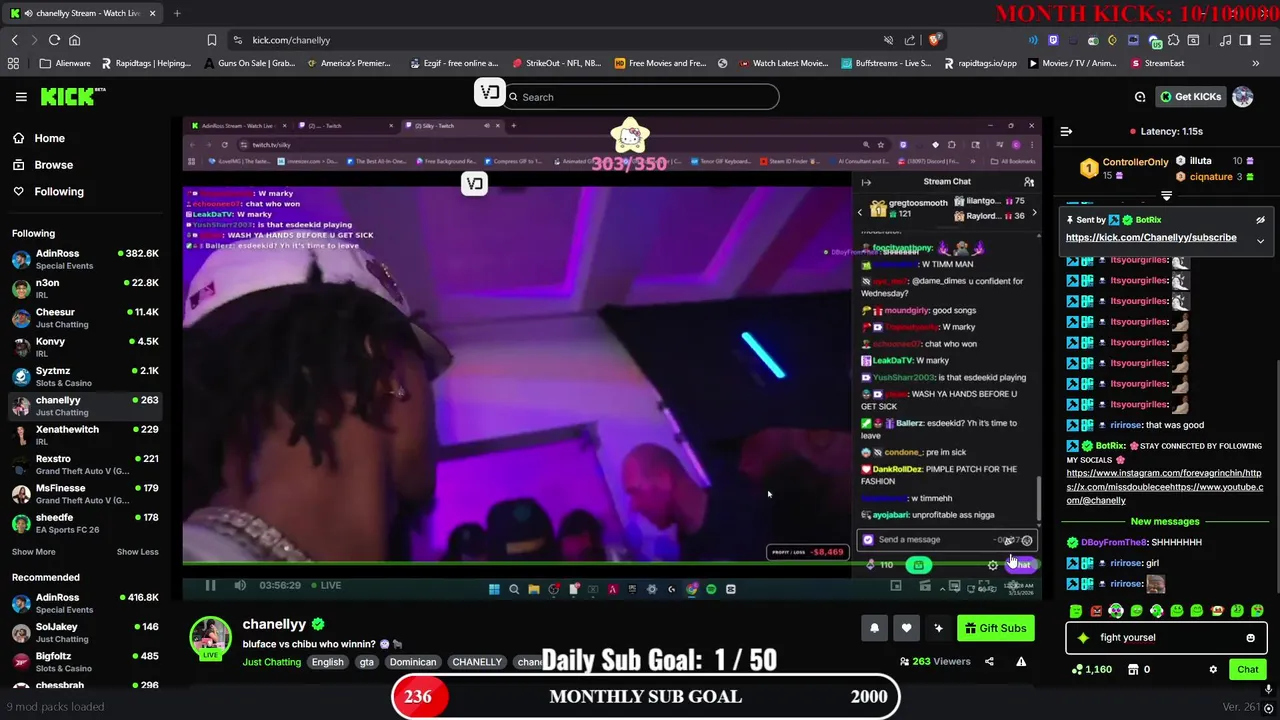
Task: Open the rapidtags.io/app bookmark
Action: (x=980, y=63)
